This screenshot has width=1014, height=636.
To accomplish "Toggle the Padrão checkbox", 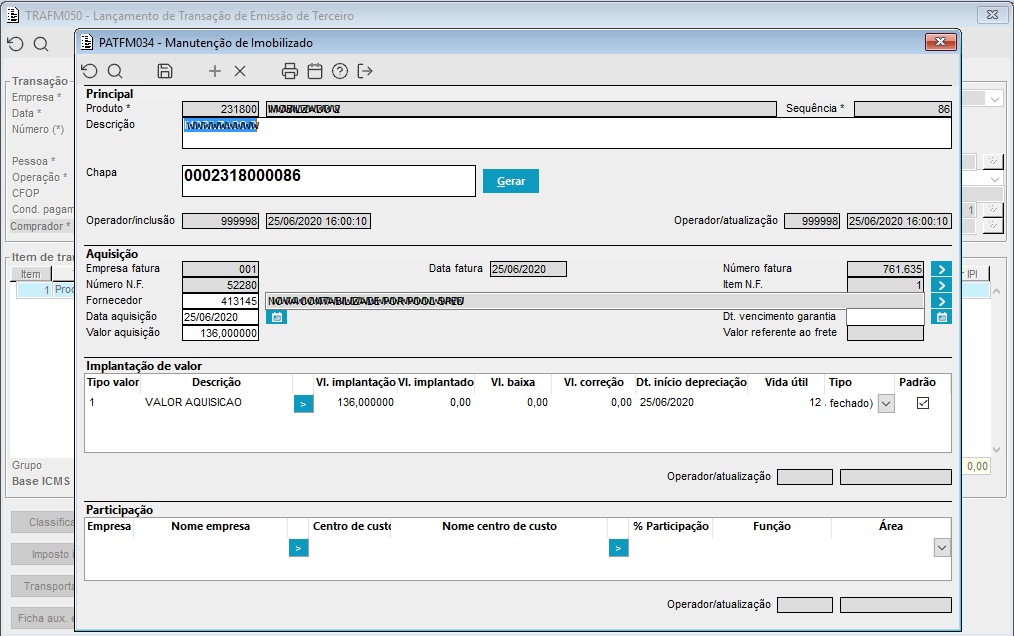I will 923,403.
